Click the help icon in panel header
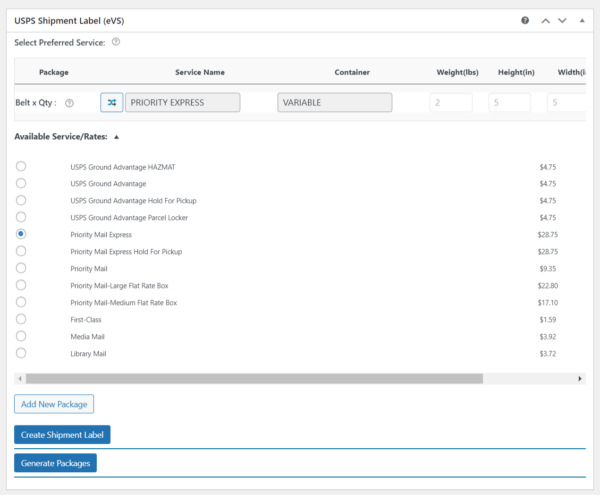The width and height of the screenshot is (600, 495). click(x=525, y=20)
